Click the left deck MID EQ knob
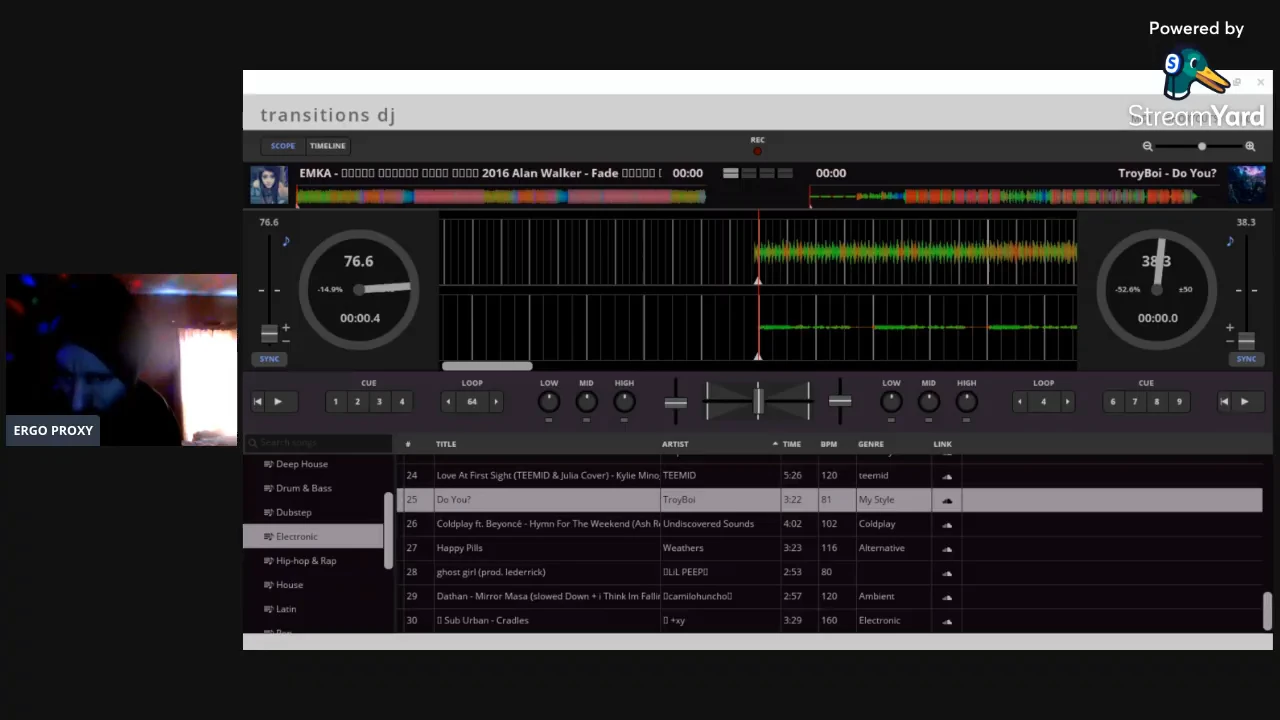 (587, 402)
